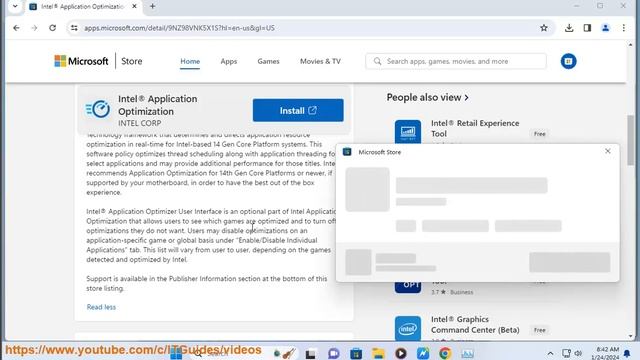Open the media player taskbar icon
The image size is (640, 360).
tap(401, 353)
